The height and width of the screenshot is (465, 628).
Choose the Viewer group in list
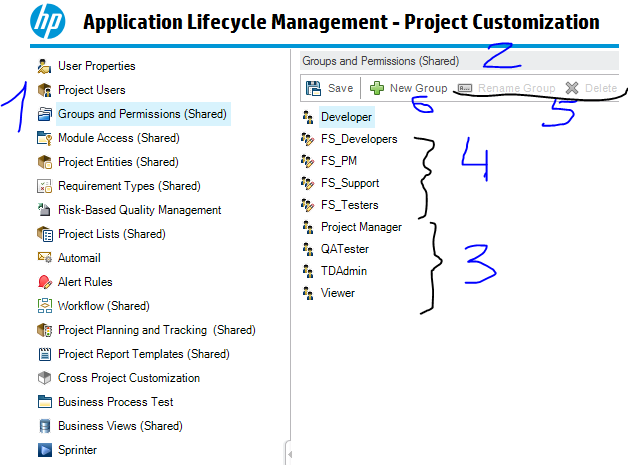[338, 293]
